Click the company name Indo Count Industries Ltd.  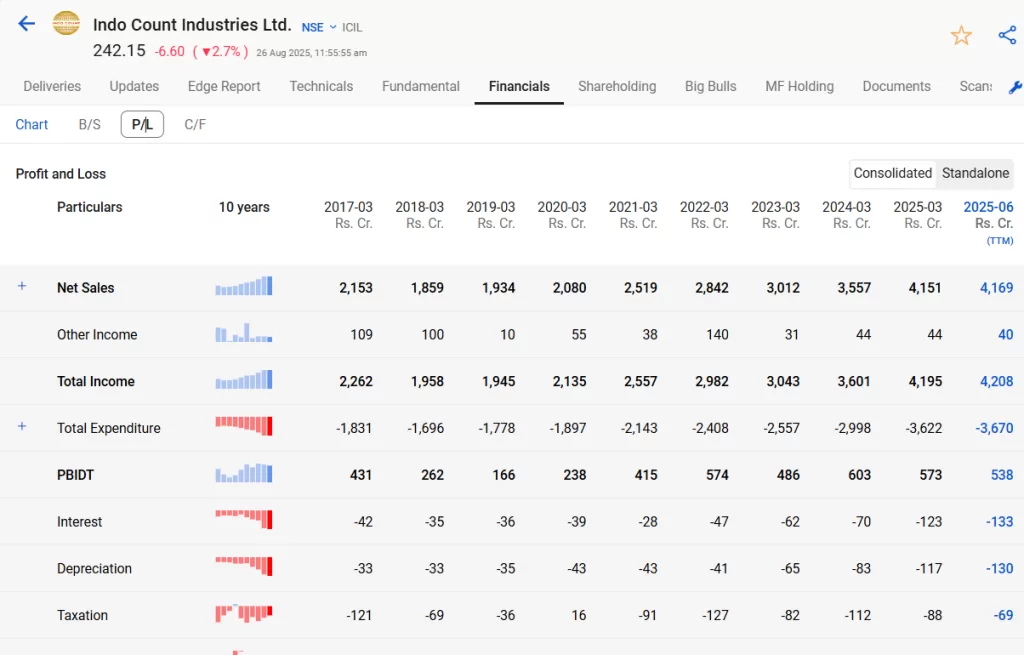[192, 25]
